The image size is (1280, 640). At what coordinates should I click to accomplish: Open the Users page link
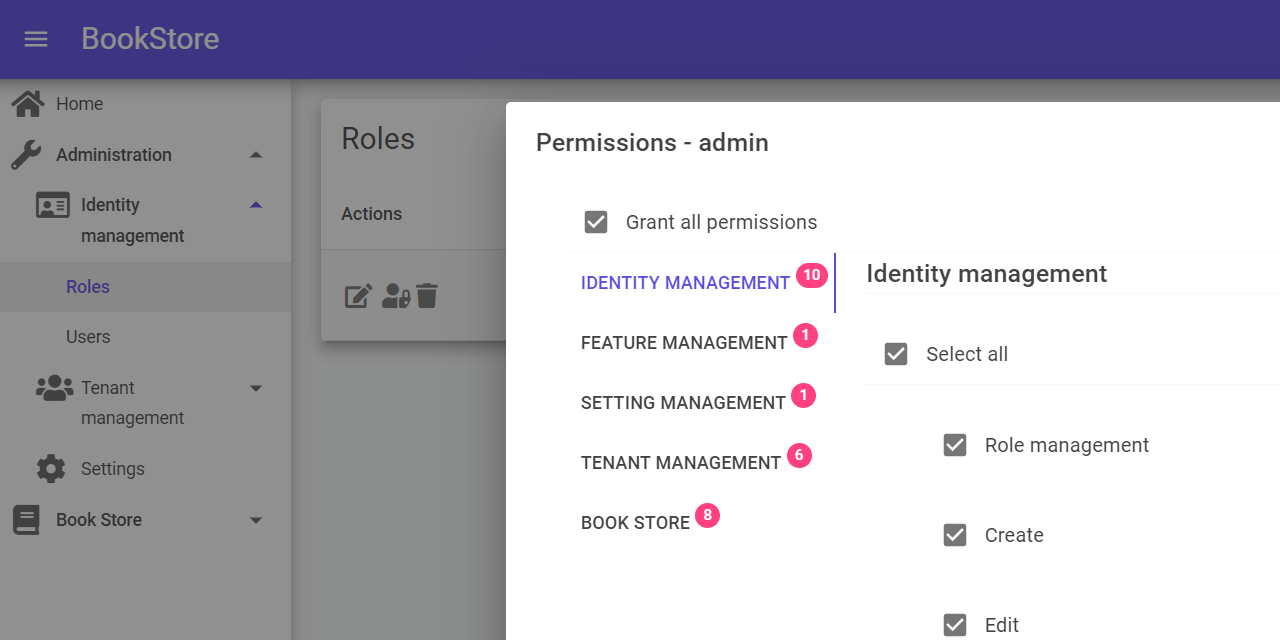pyautogui.click(x=88, y=337)
